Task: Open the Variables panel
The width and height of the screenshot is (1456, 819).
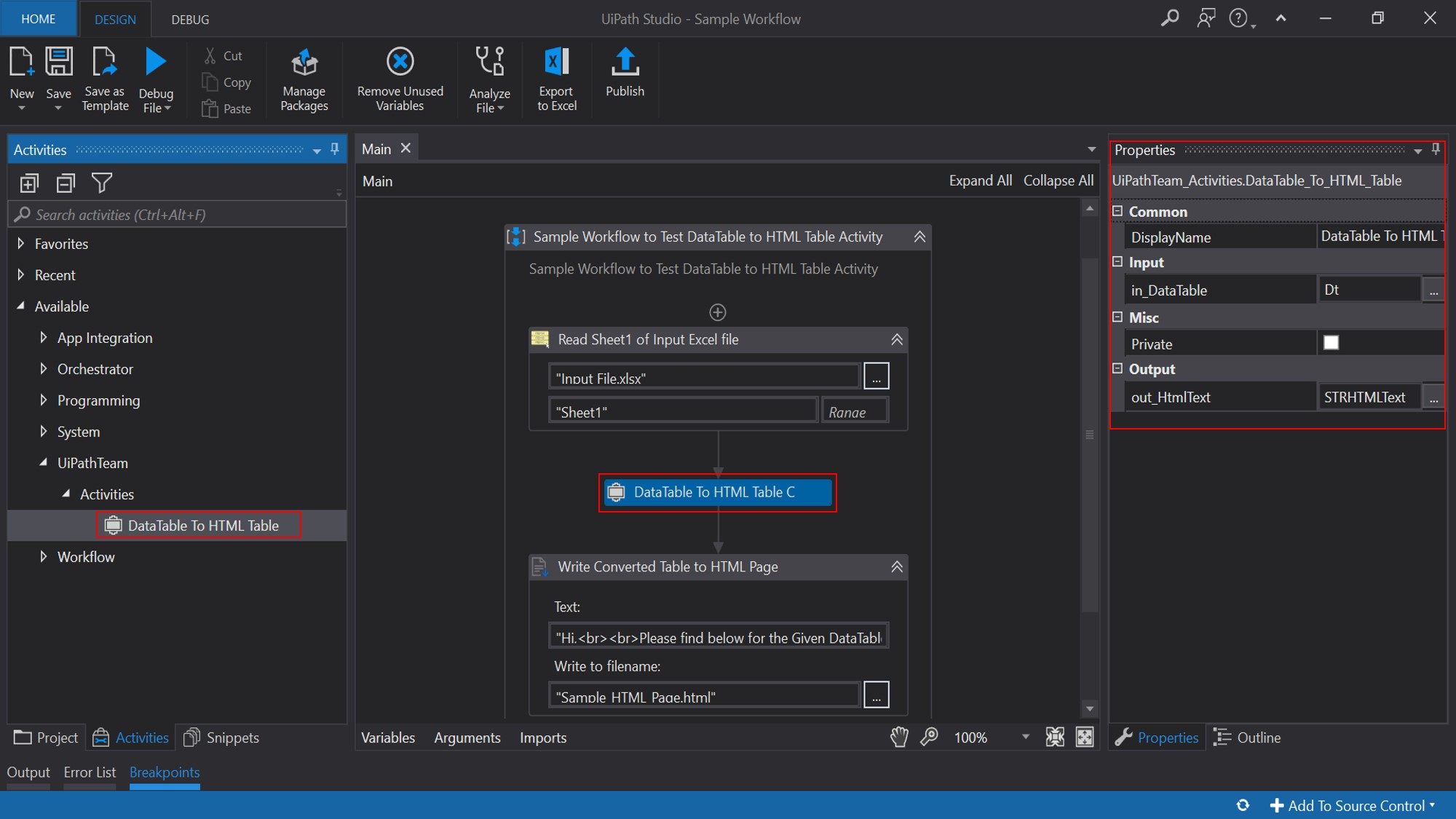Action: point(388,737)
